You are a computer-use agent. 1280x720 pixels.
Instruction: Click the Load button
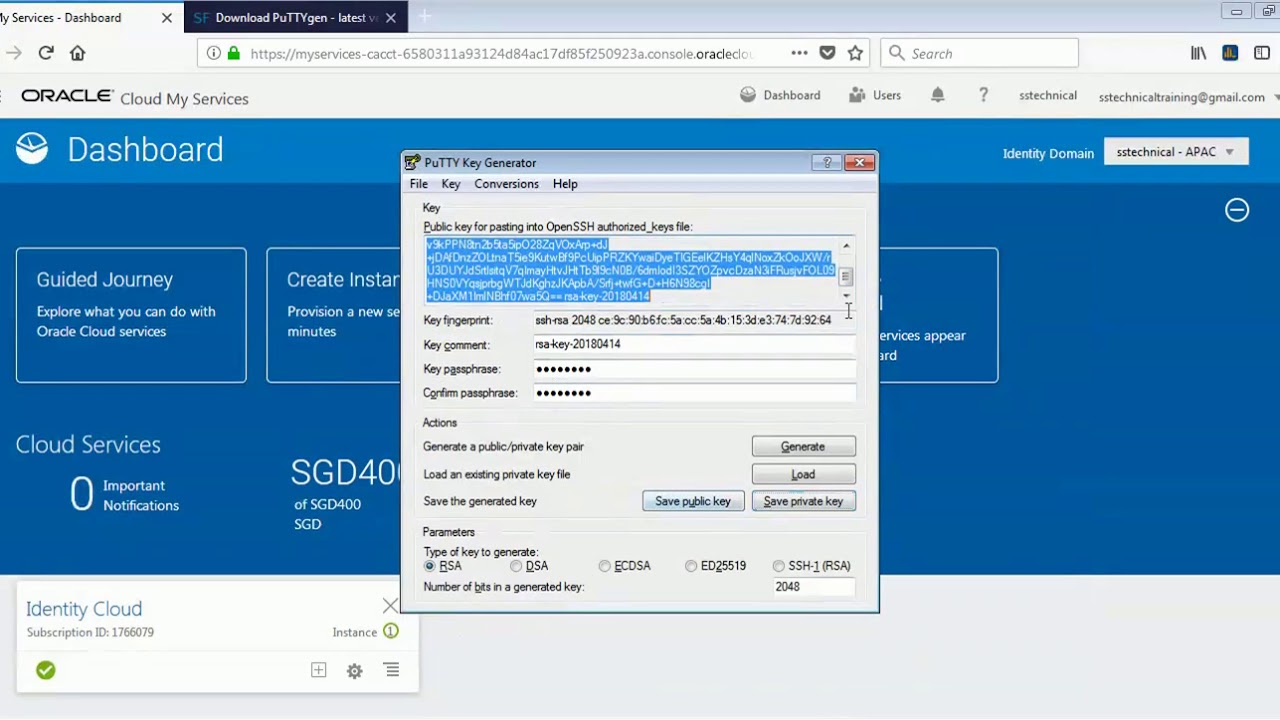803,474
